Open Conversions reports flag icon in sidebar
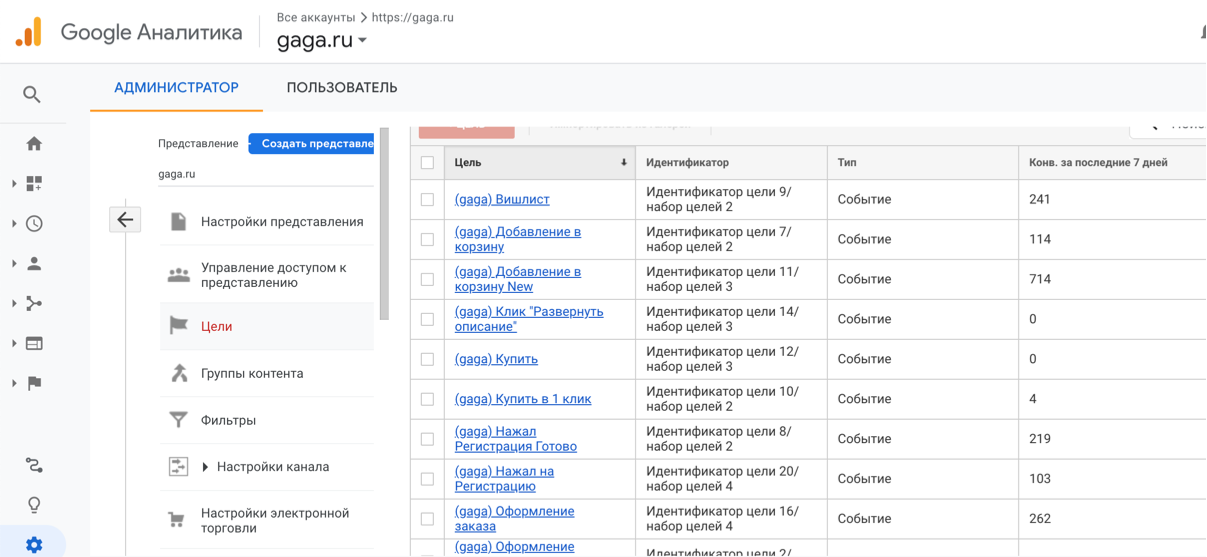This screenshot has height=557, width=1207. 34,383
